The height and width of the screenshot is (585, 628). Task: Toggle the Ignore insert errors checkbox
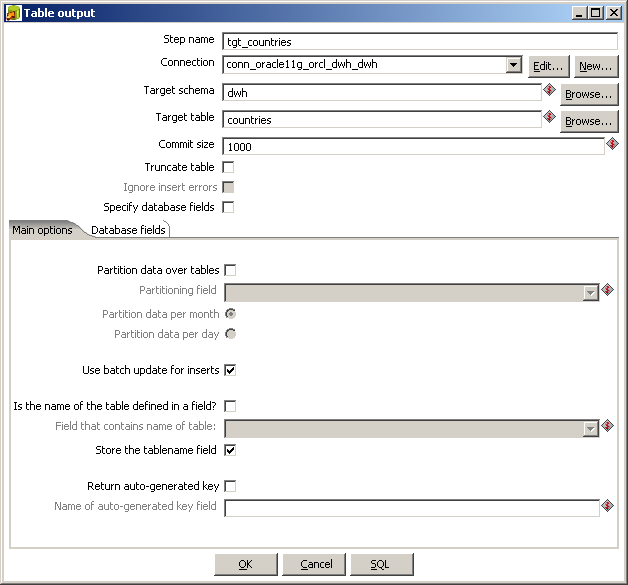pyautogui.click(x=228, y=187)
